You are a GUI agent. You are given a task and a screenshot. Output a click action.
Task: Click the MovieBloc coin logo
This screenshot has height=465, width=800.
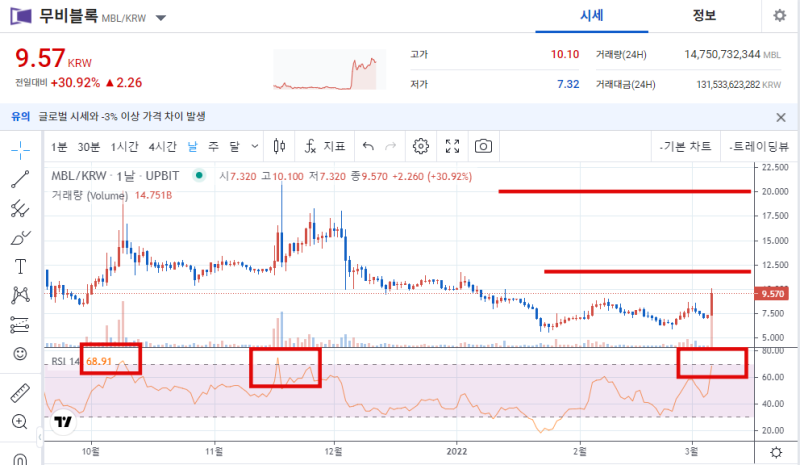21,16
